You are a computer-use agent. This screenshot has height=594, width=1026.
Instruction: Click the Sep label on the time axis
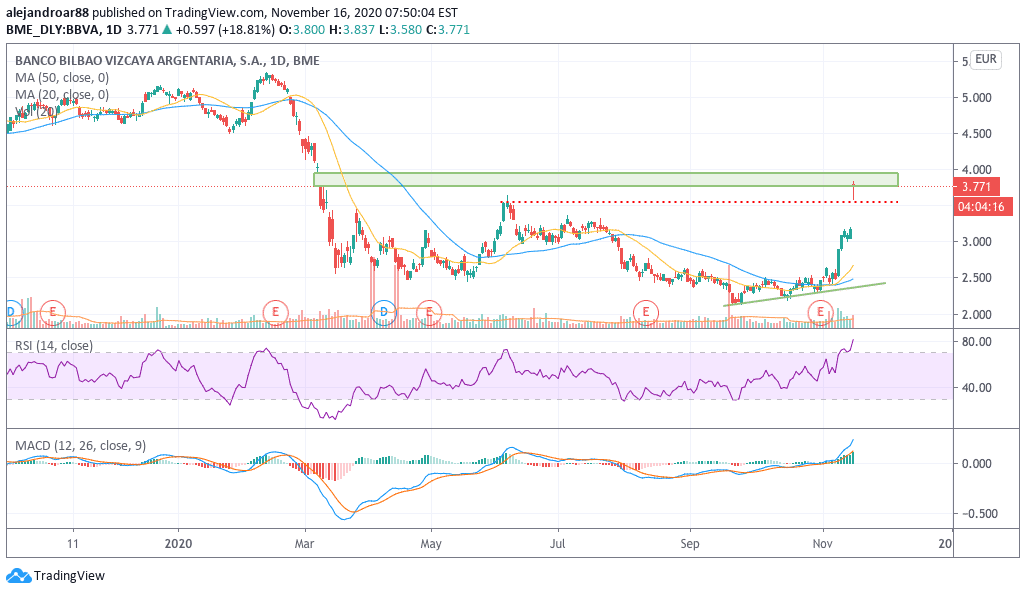[x=690, y=544]
